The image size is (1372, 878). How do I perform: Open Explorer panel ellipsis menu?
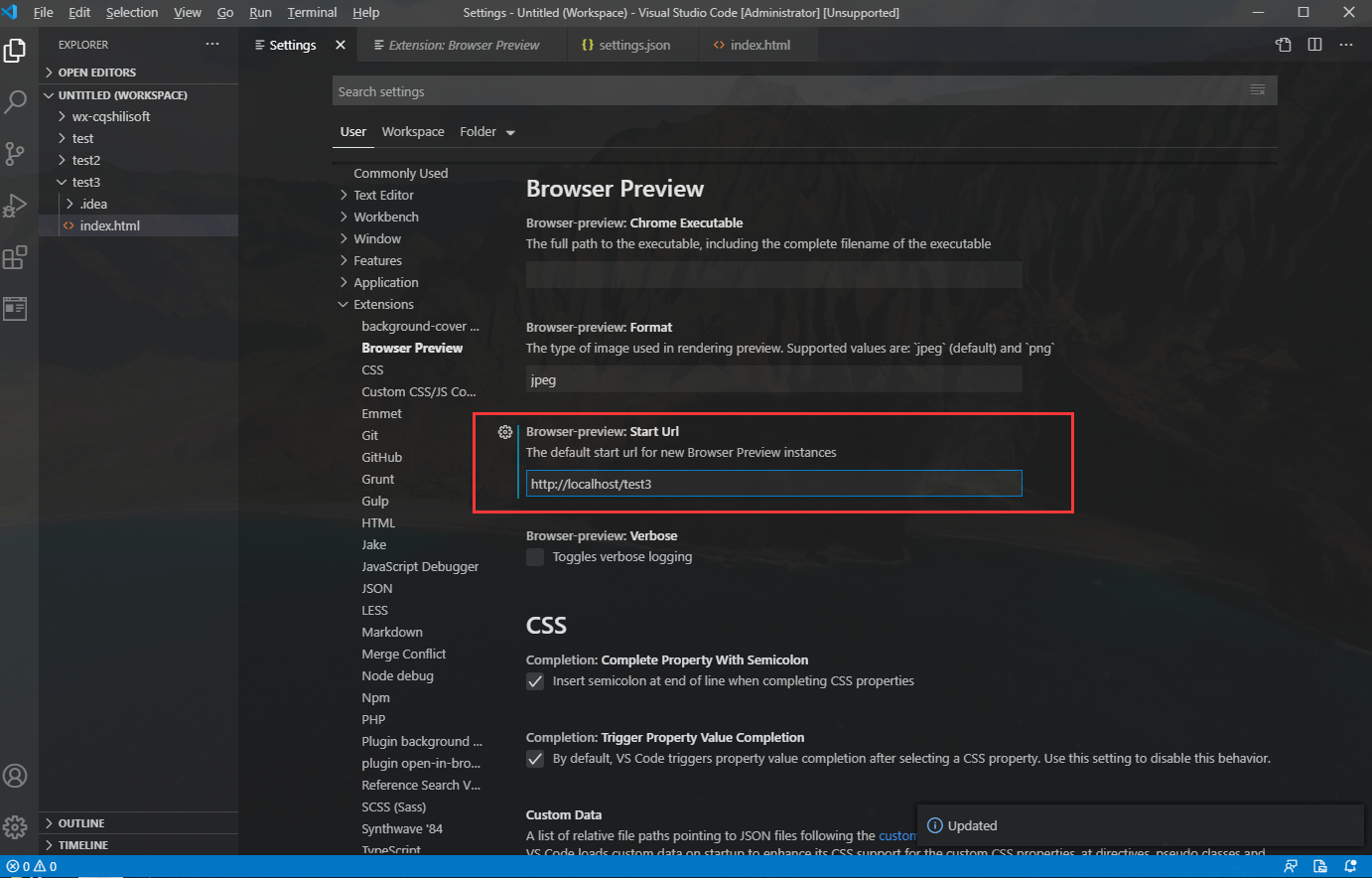coord(212,45)
